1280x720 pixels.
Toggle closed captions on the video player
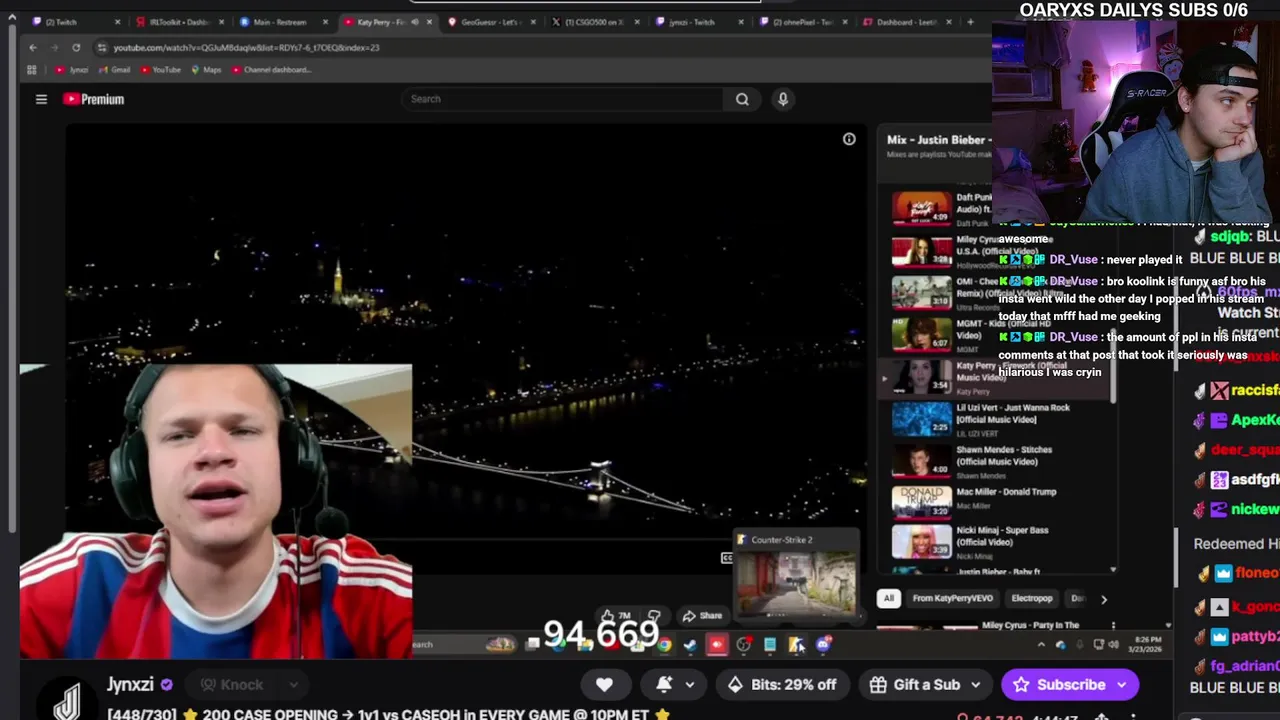pos(726,558)
